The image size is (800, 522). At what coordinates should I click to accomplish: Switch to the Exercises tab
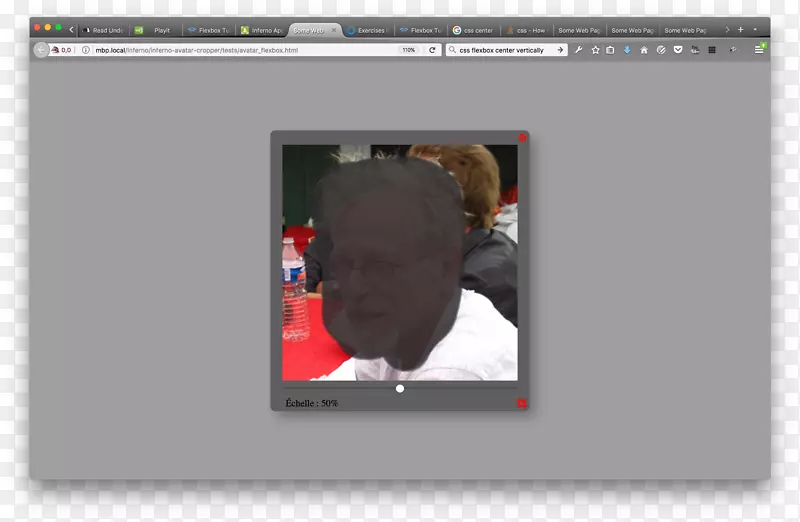367,30
